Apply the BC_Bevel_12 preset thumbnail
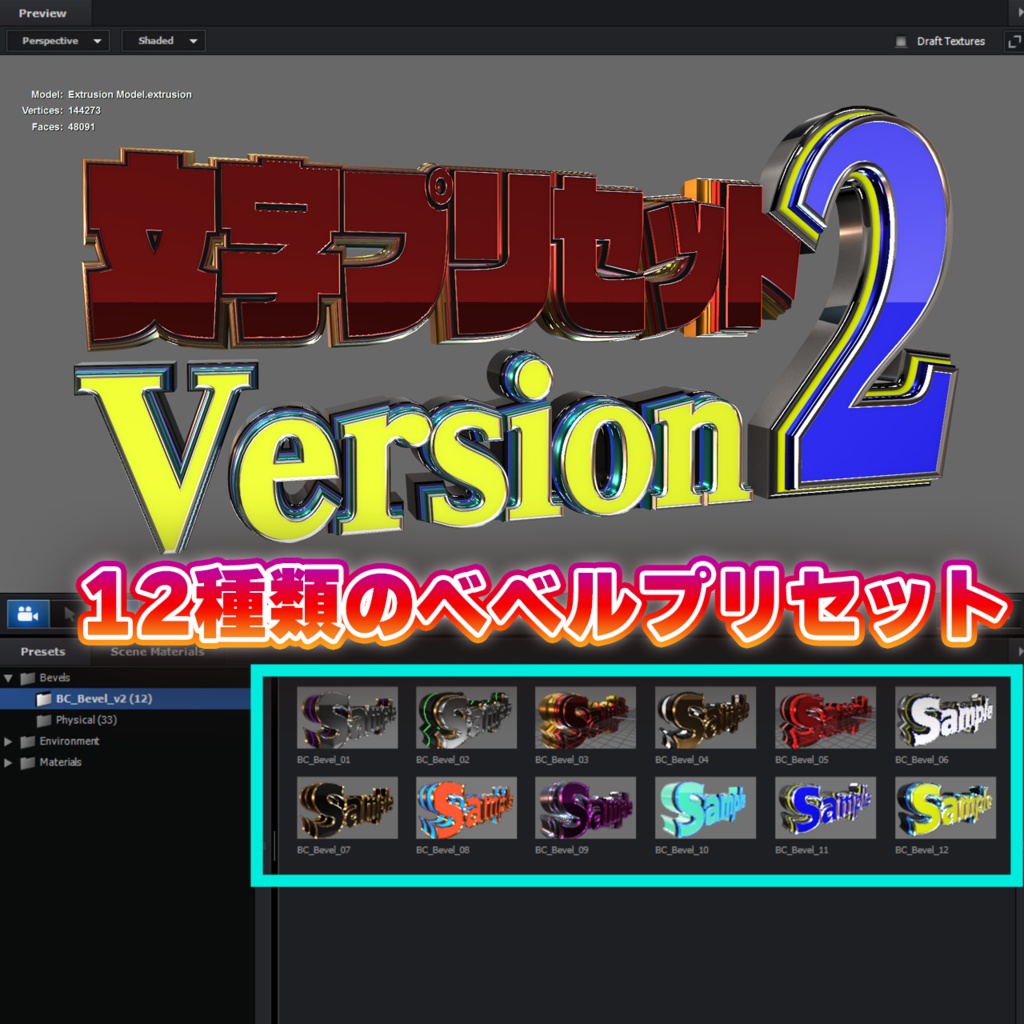The height and width of the screenshot is (1024, 1024). pos(946,806)
